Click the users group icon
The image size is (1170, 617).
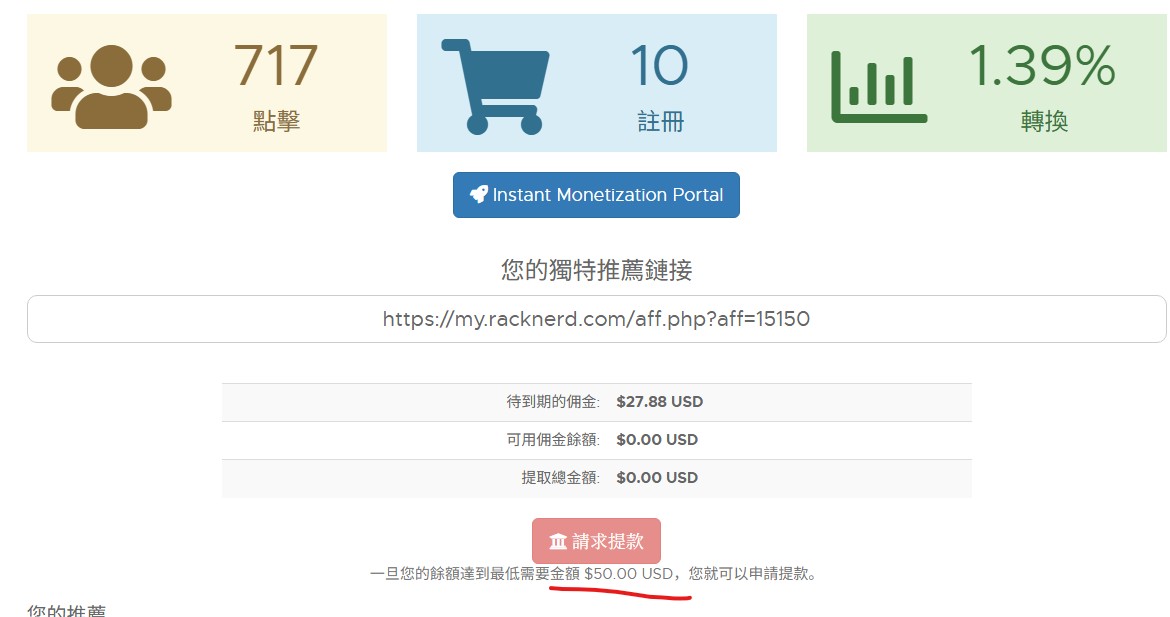click(111, 87)
